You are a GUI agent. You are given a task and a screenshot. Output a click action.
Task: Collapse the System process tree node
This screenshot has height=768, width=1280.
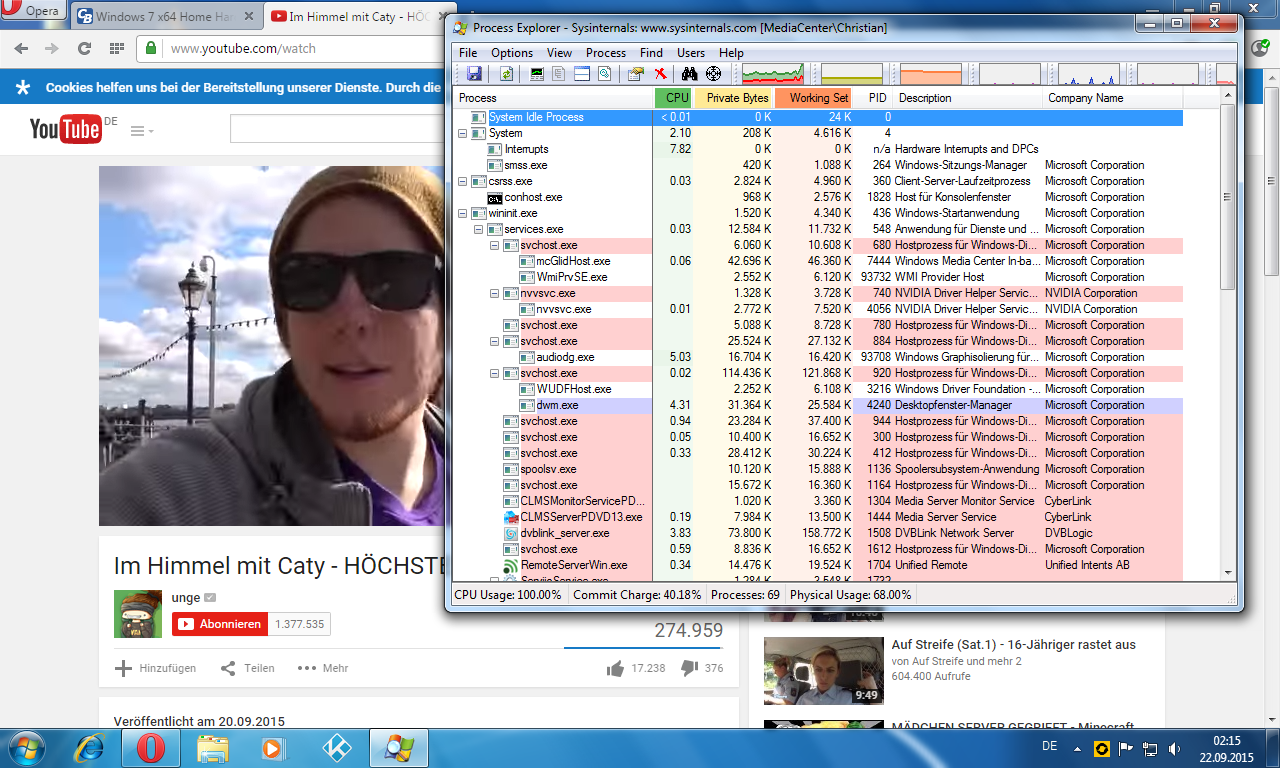[463, 133]
